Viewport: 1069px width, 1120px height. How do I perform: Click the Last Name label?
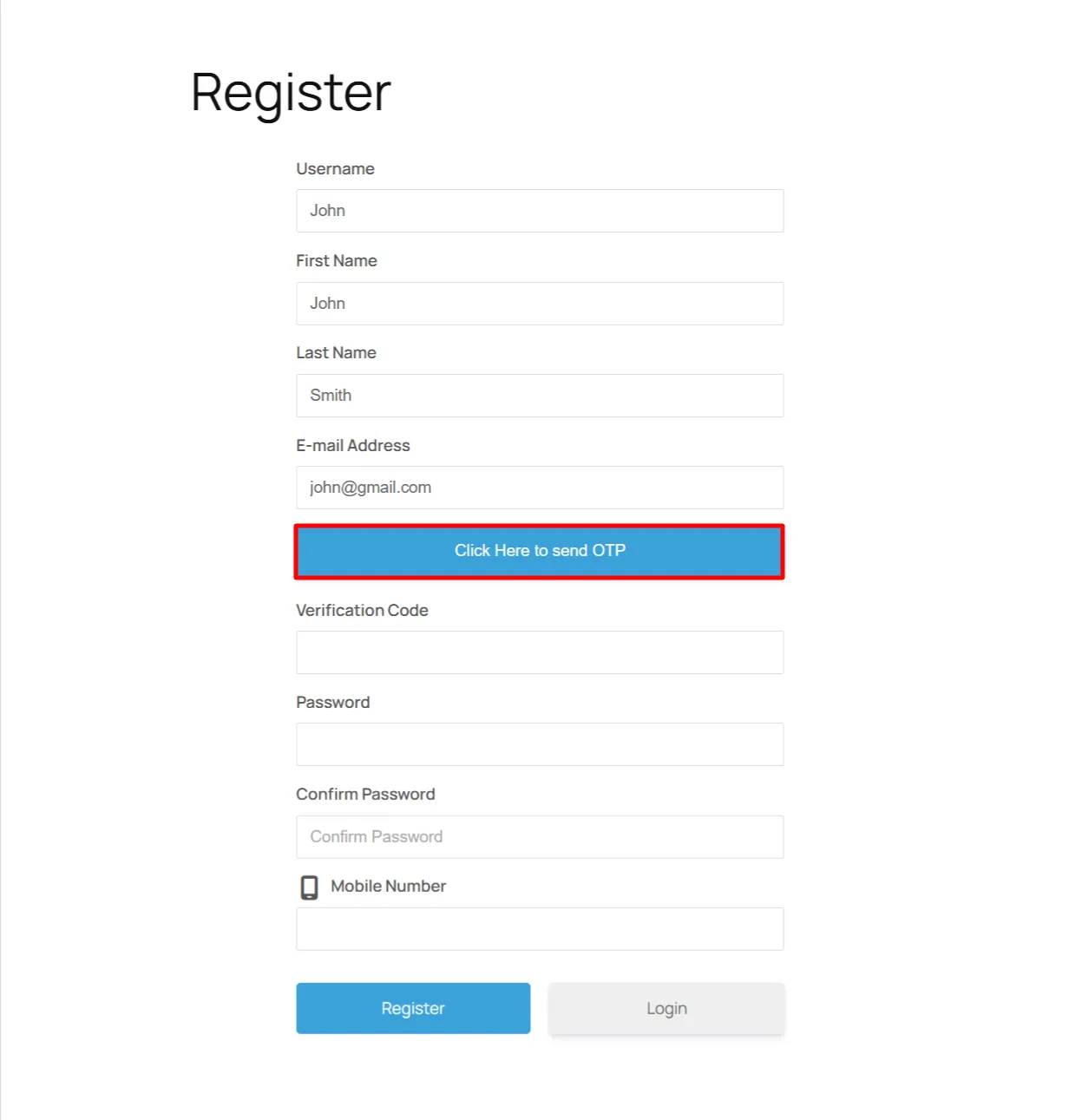pos(336,352)
